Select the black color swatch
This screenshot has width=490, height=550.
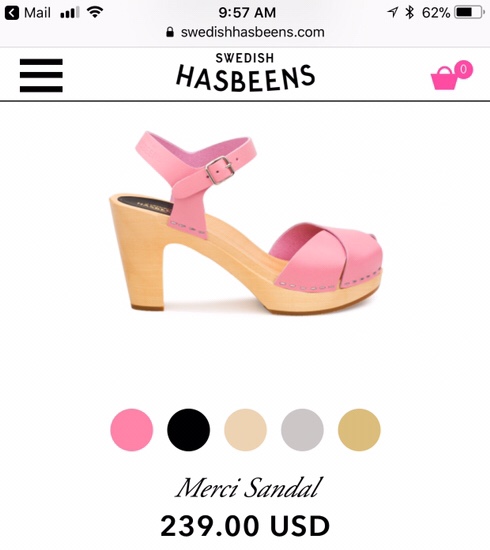pos(188,430)
